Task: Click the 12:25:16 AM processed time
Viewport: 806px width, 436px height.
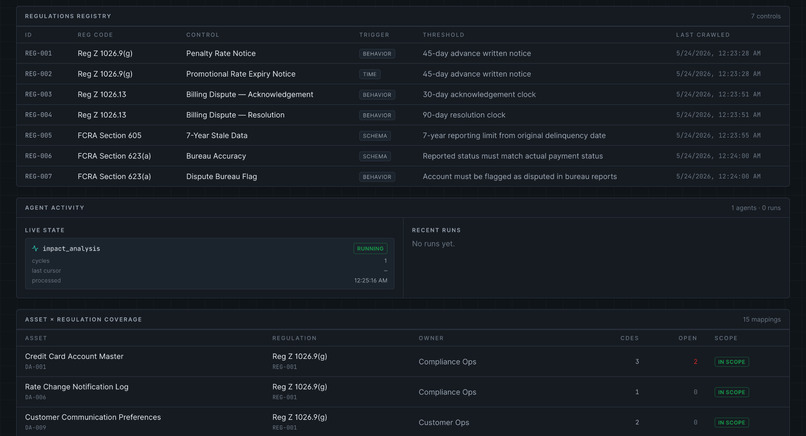Action: coord(371,281)
